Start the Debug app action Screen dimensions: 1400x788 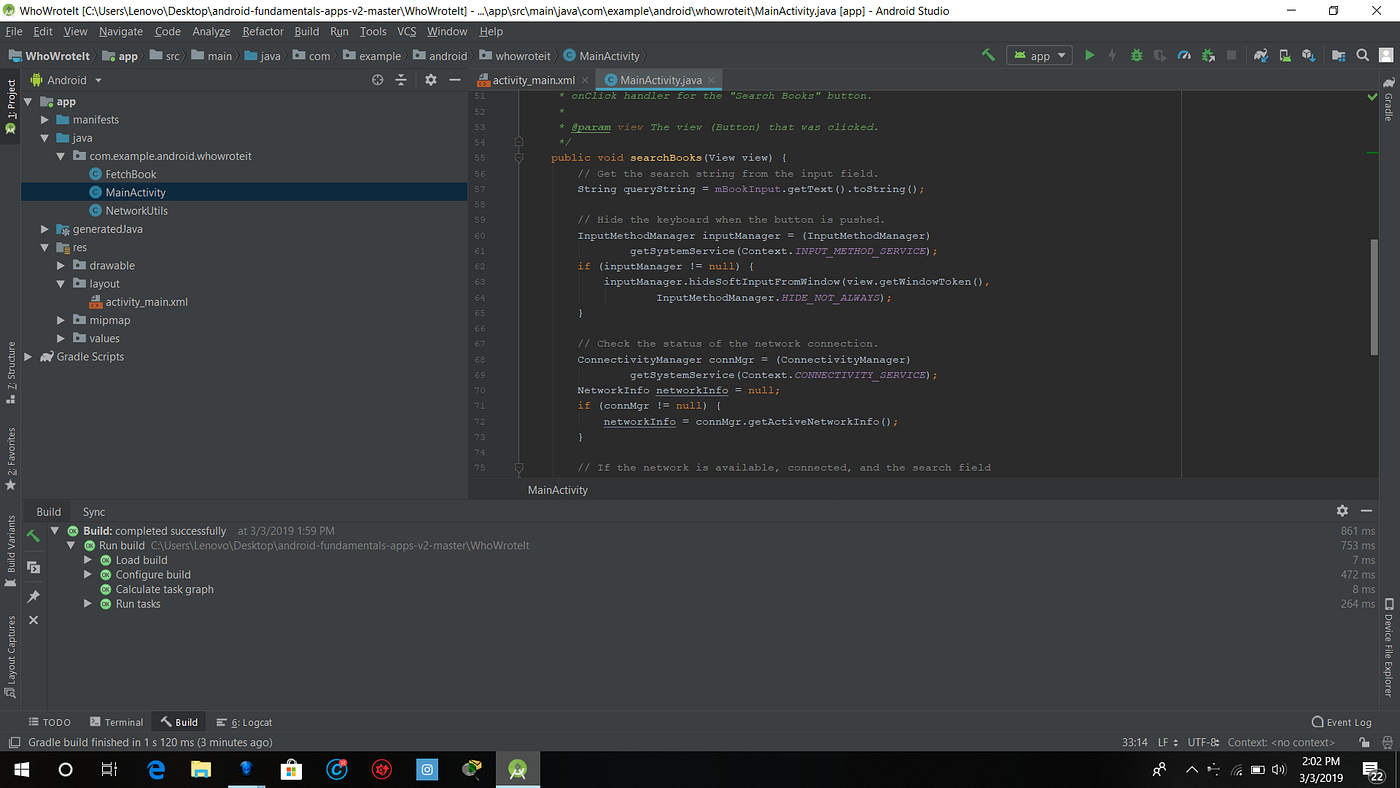point(1136,55)
